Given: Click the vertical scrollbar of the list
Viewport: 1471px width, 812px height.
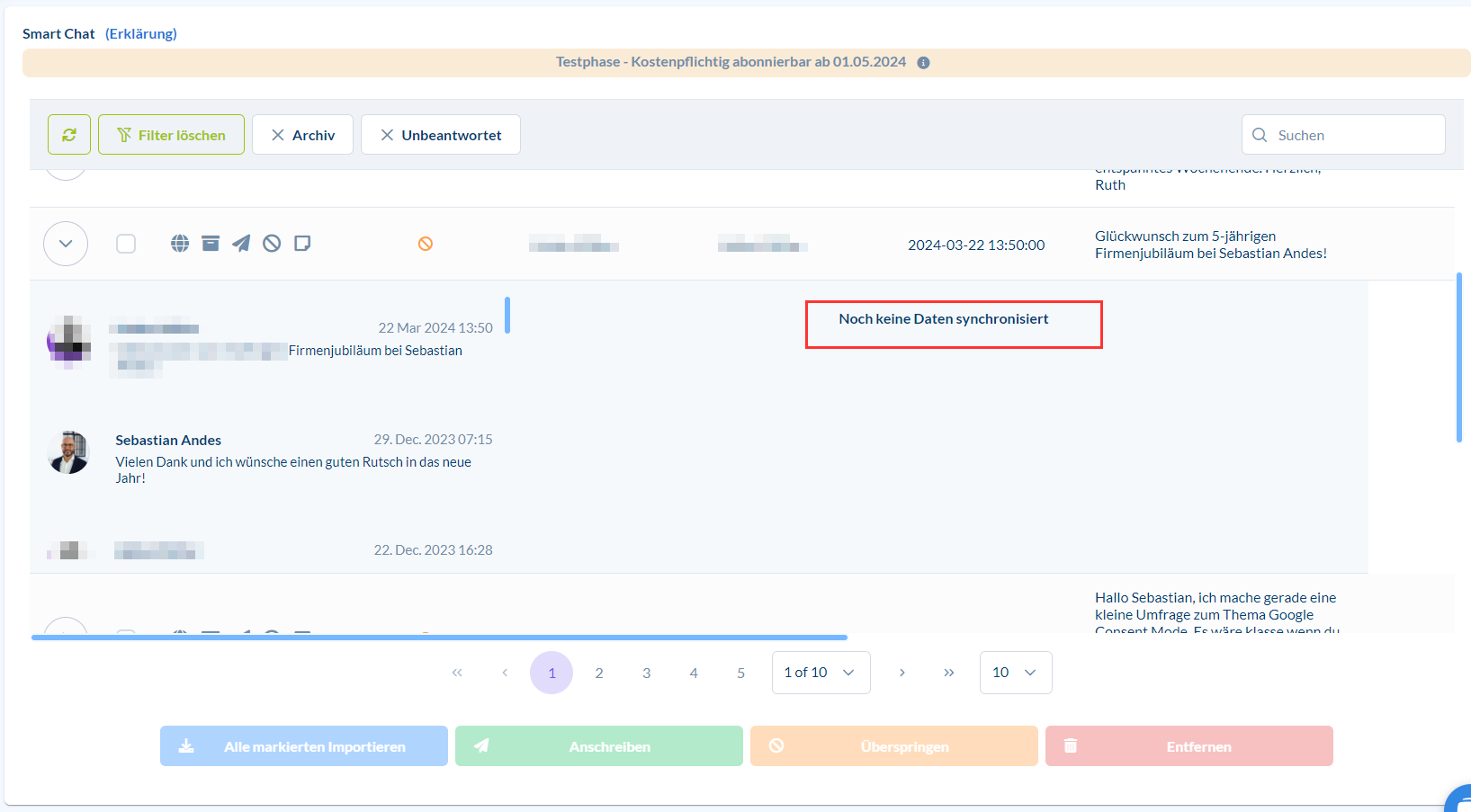Looking at the screenshot, I should point(1458,357).
